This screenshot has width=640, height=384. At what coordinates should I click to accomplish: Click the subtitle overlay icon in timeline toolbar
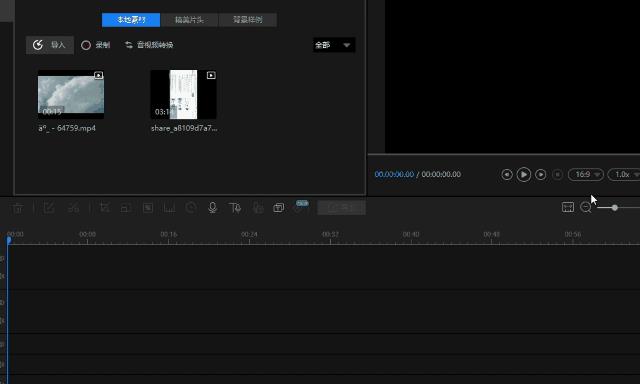click(x=279, y=208)
